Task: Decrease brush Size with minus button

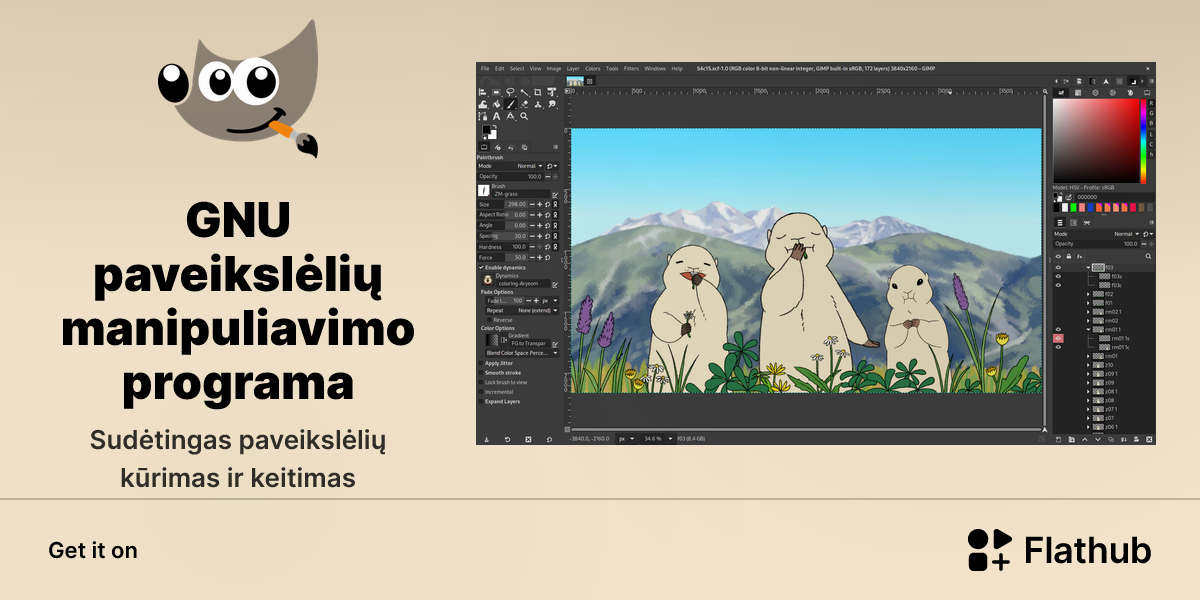Action: 532,204
